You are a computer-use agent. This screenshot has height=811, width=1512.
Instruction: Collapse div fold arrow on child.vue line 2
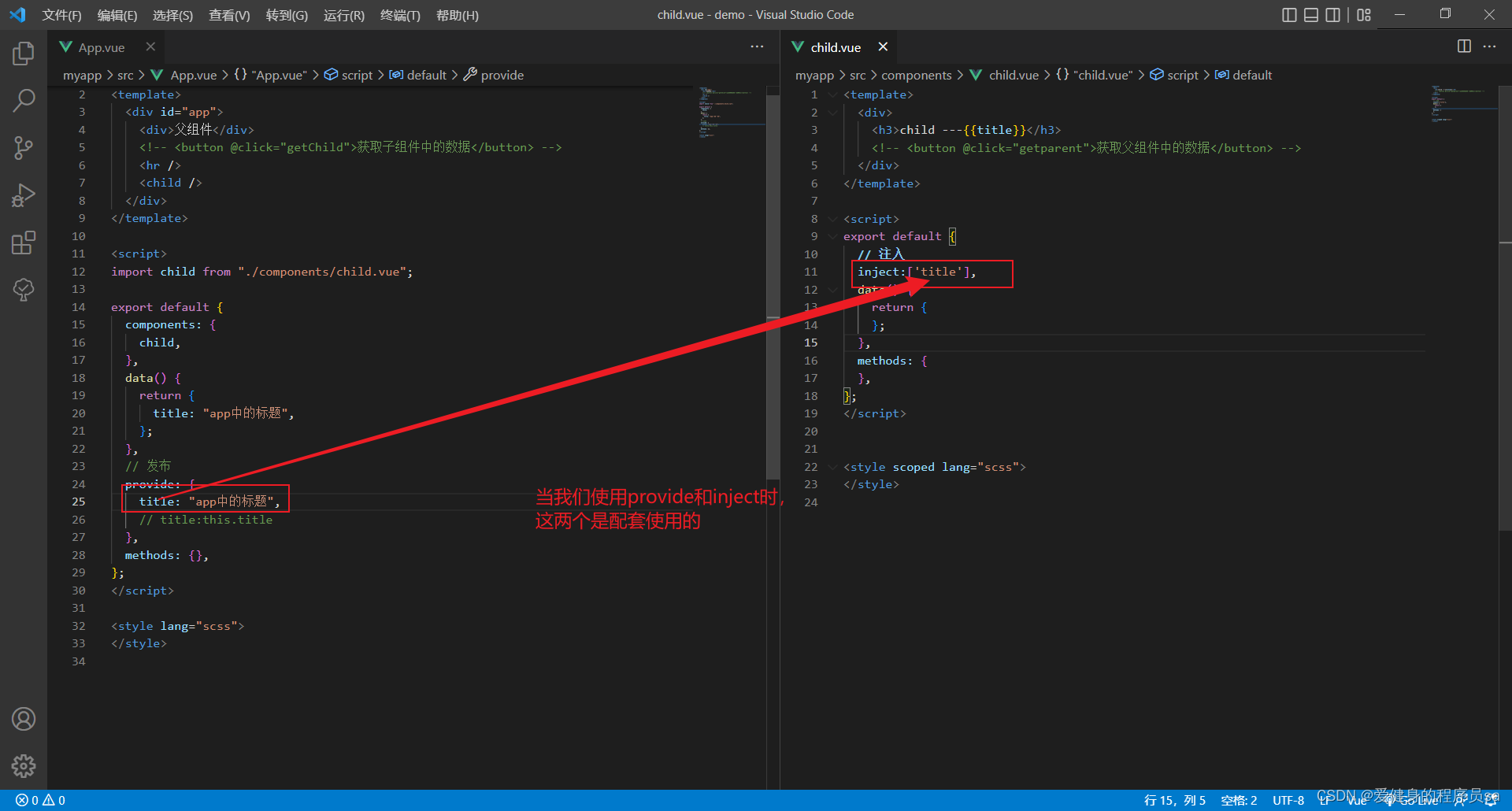click(x=832, y=113)
